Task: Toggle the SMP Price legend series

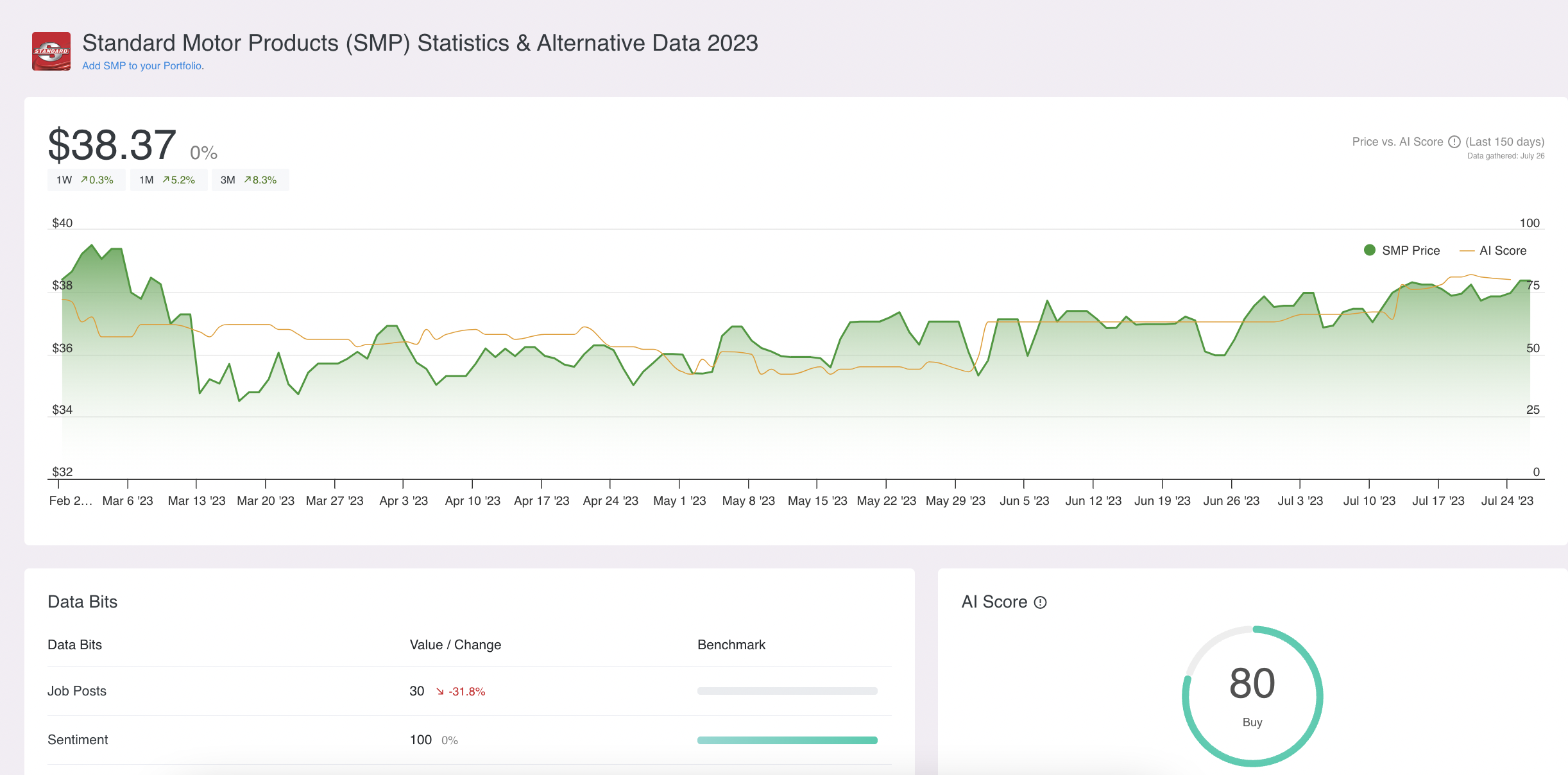Action: (1401, 250)
